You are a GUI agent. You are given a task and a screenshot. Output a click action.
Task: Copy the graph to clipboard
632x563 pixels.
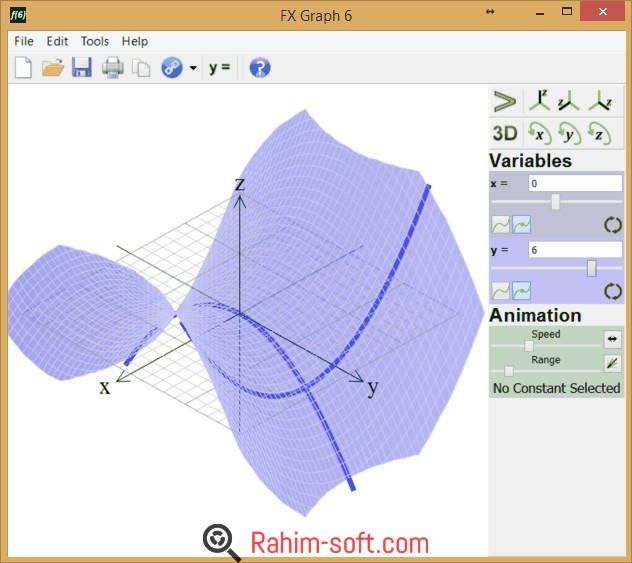(141, 68)
